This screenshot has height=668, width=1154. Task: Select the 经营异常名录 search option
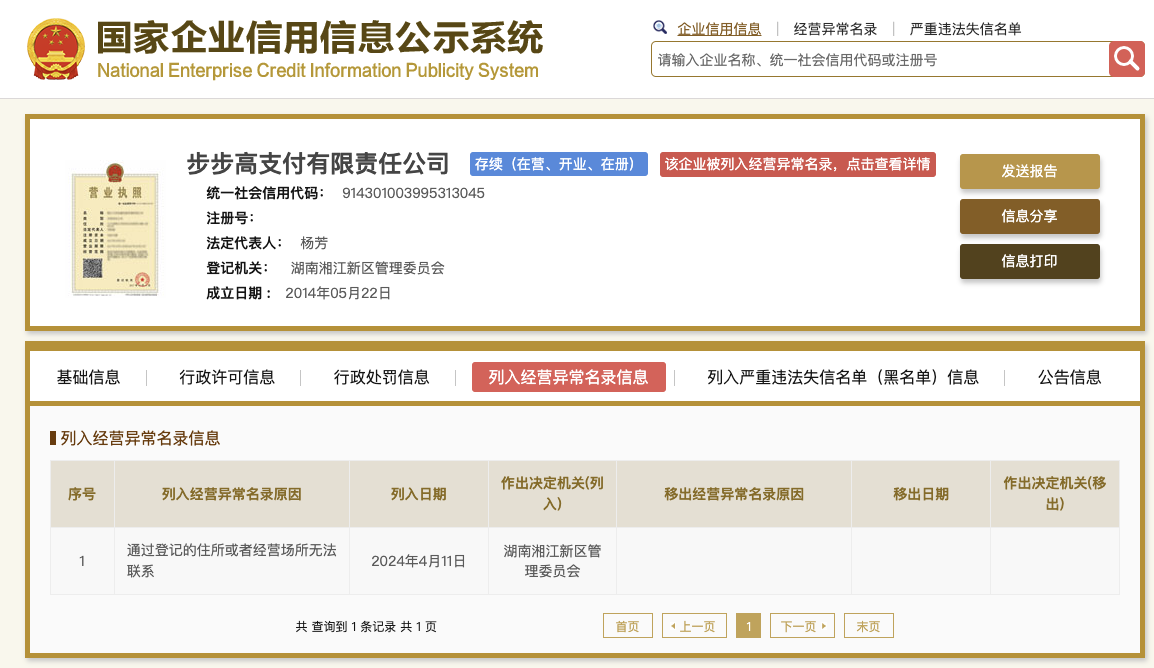point(835,29)
